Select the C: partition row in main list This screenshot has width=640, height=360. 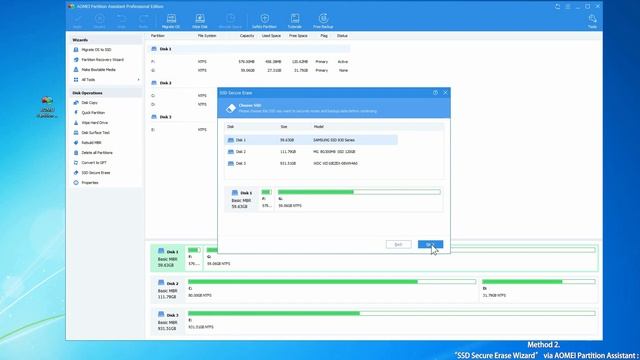(x=183, y=96)
